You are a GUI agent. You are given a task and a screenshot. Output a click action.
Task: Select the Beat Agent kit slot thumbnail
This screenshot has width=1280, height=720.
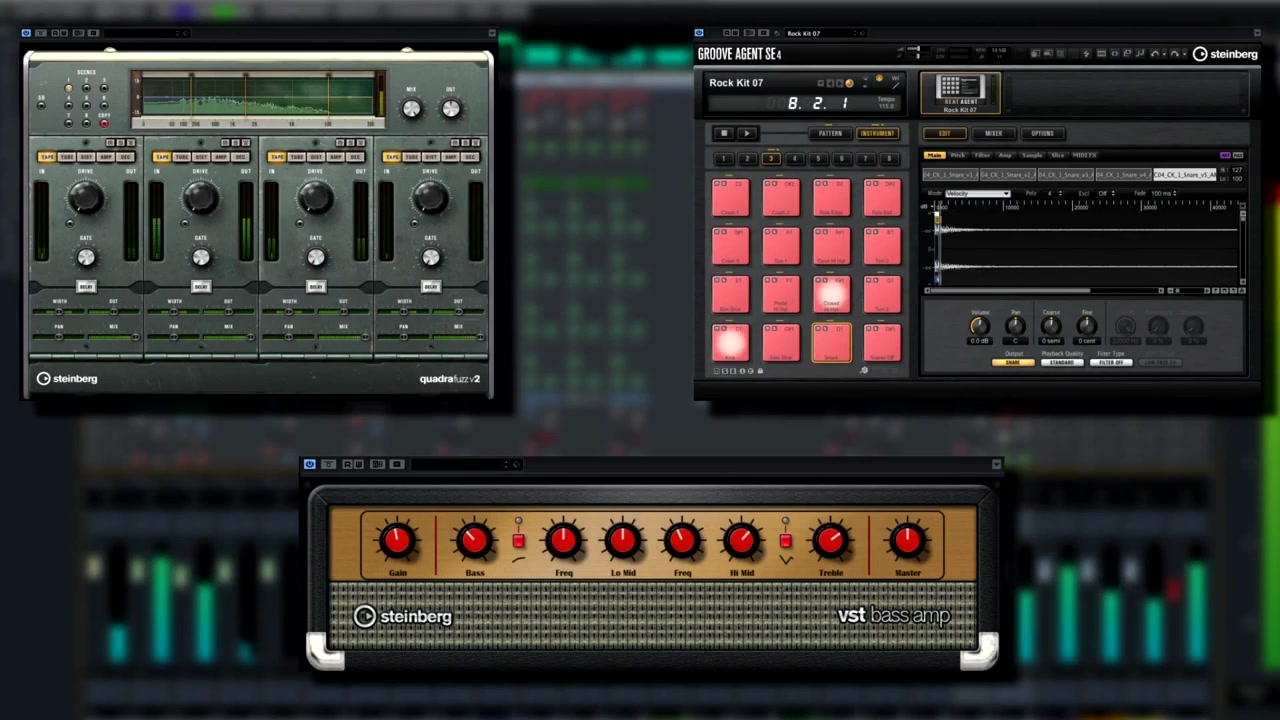960,92
